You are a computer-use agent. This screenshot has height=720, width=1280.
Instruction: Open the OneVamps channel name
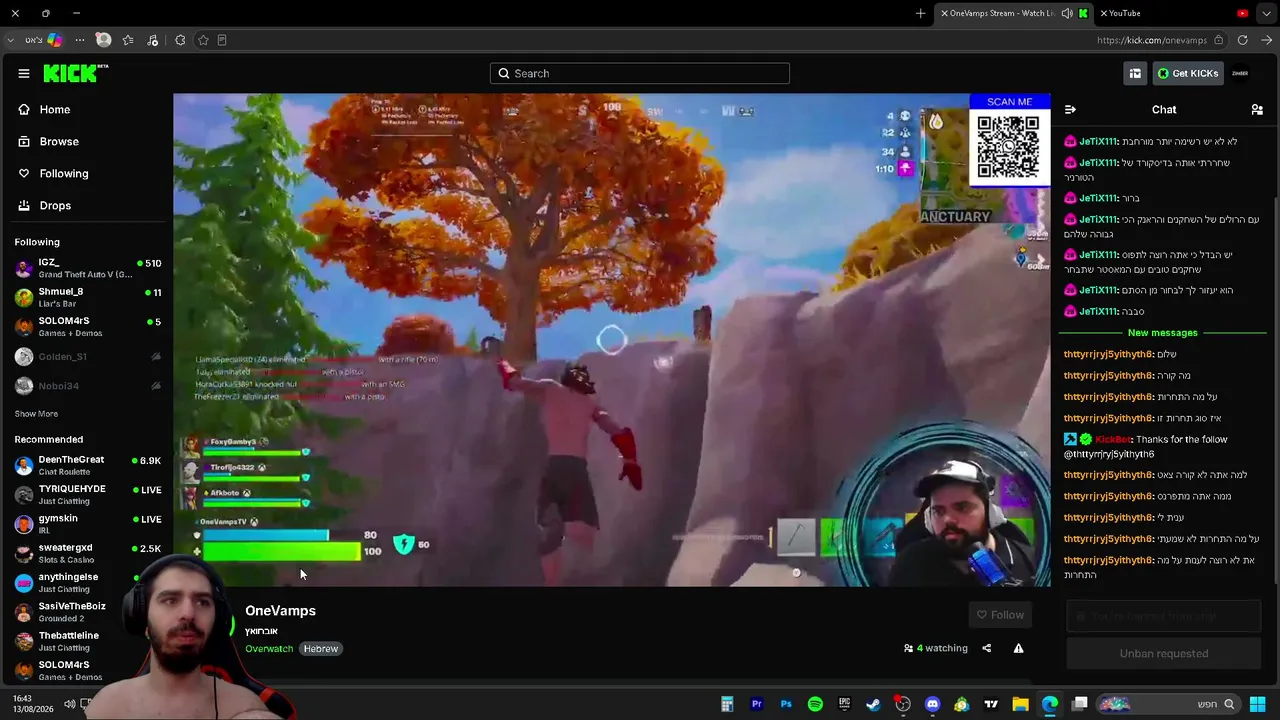point(280,611)
